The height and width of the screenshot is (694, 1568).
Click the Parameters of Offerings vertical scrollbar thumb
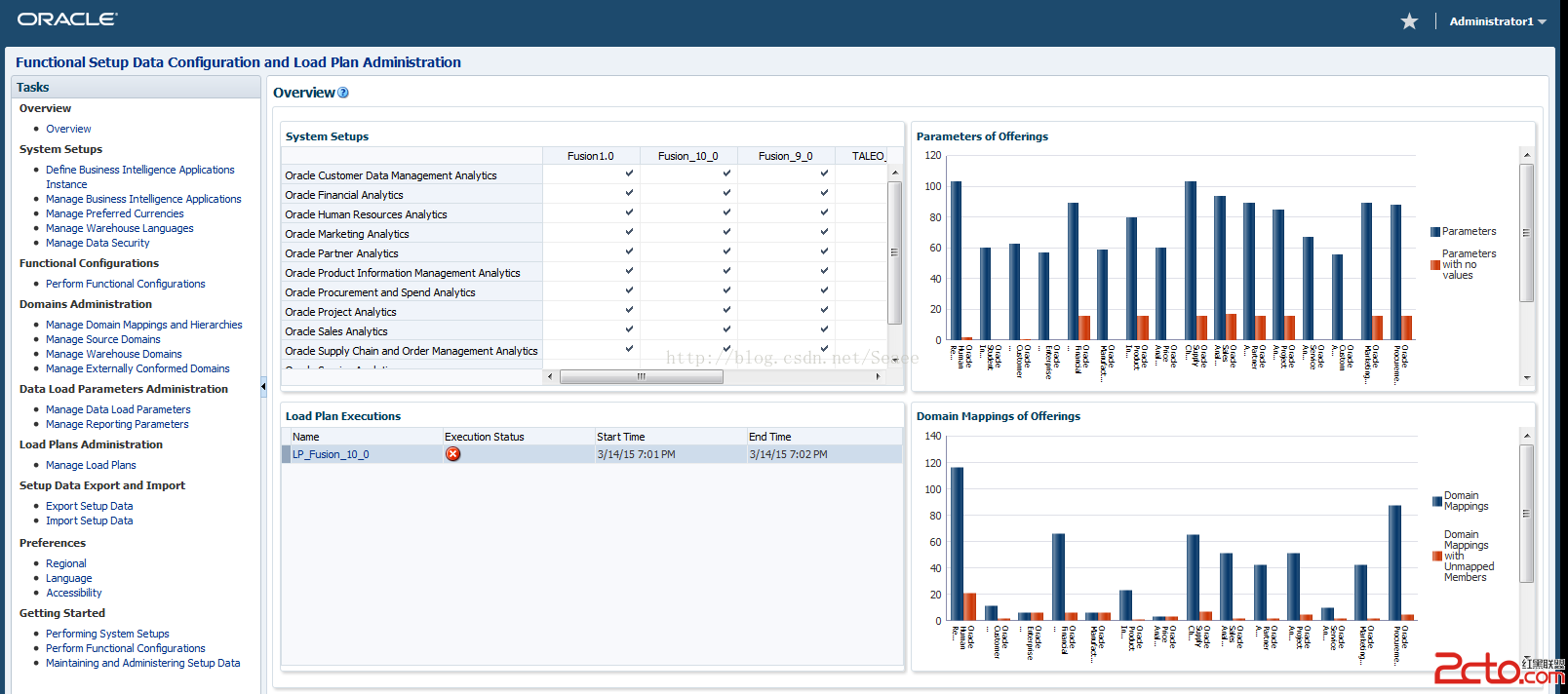point(1527,233)
